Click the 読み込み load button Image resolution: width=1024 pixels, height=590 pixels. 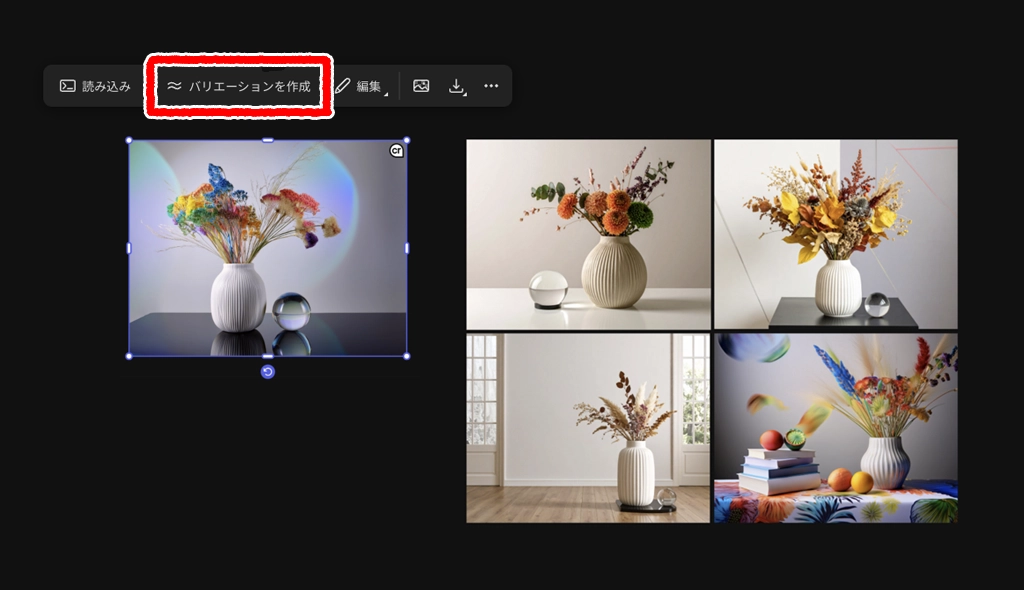(95, 86)
